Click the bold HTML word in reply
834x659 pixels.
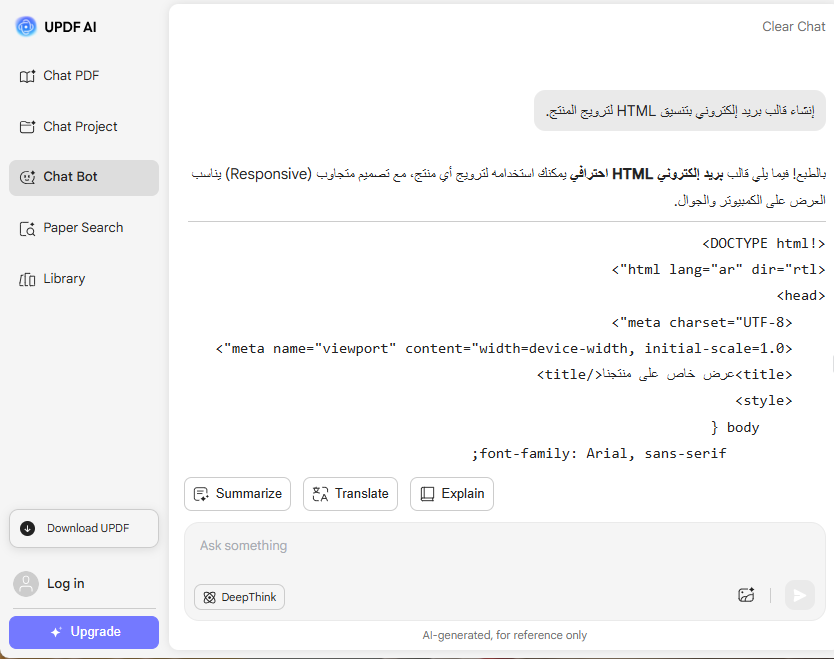632,174
